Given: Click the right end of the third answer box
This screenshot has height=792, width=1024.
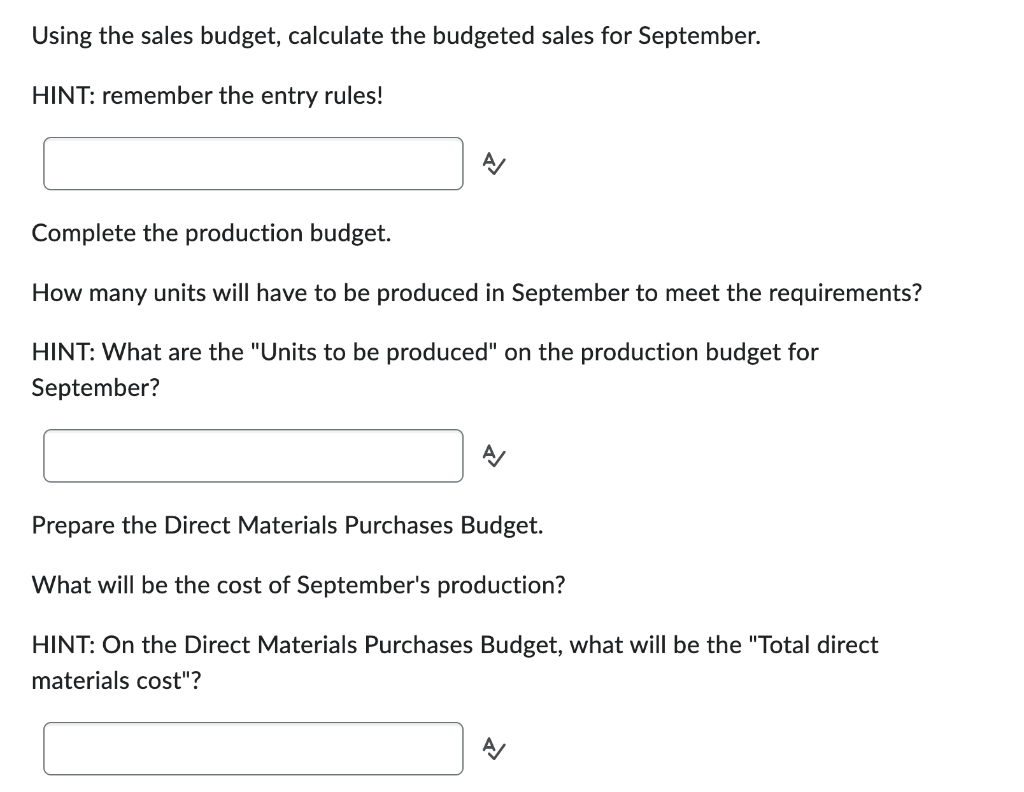Looking at the screenshot, I should (458, 748).
